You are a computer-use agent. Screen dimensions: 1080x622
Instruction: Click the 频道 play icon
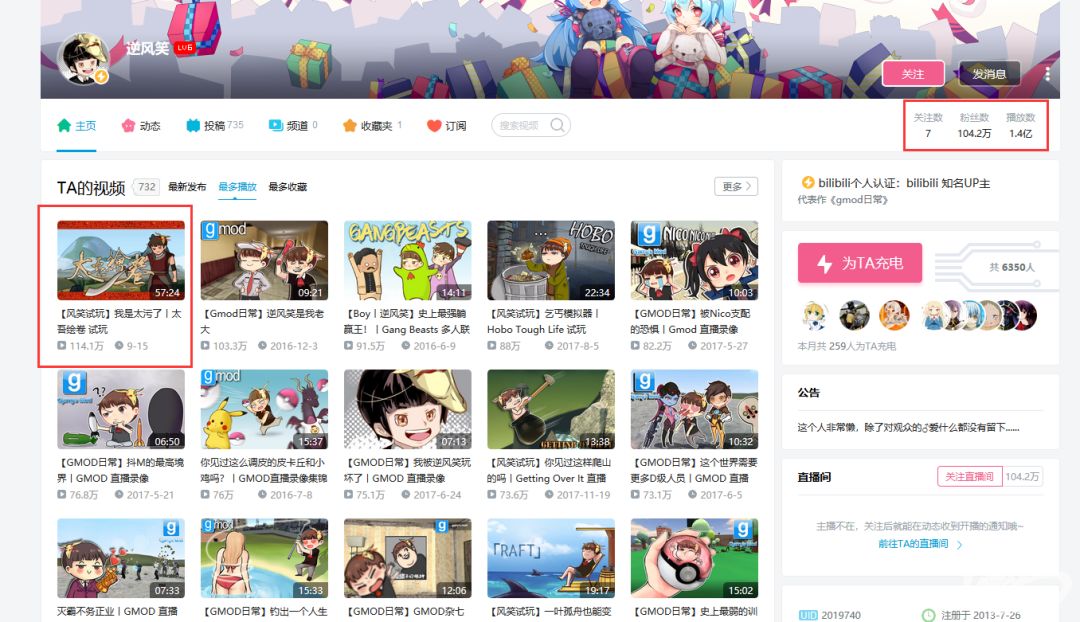coord(276,125)
